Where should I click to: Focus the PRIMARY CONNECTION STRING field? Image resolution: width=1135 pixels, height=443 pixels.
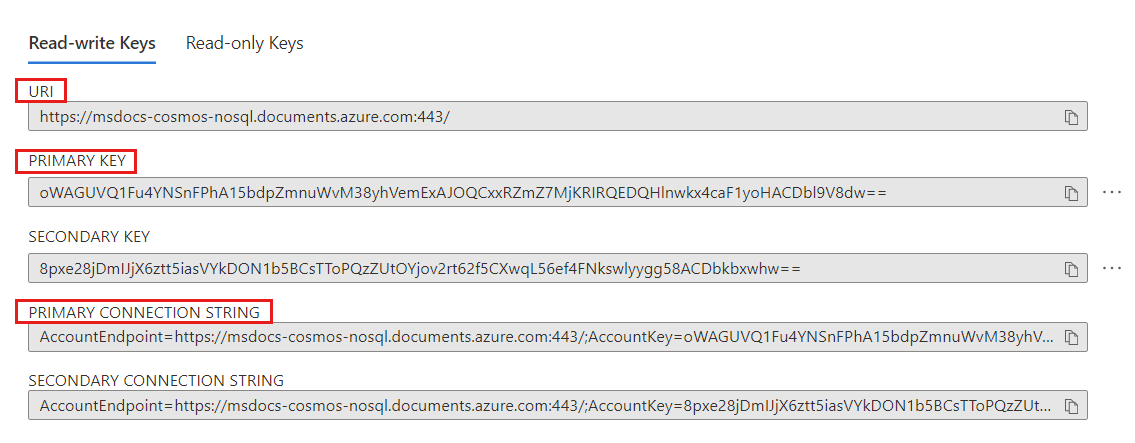[x=500, y=338]
